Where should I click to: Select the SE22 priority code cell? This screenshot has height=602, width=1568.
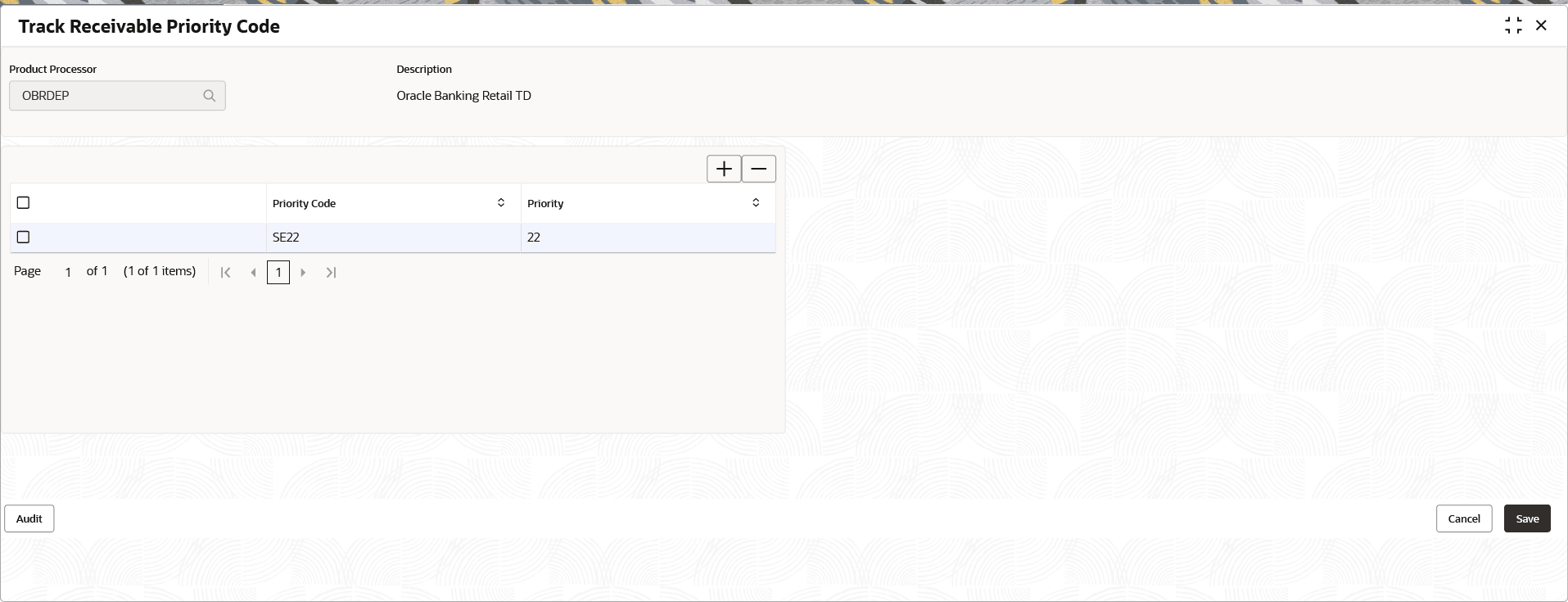(394, 238)
